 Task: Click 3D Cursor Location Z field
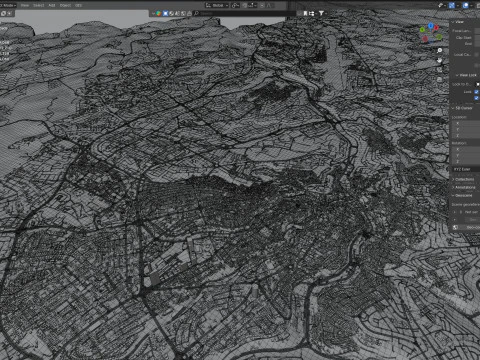click(x=466, y=135)
